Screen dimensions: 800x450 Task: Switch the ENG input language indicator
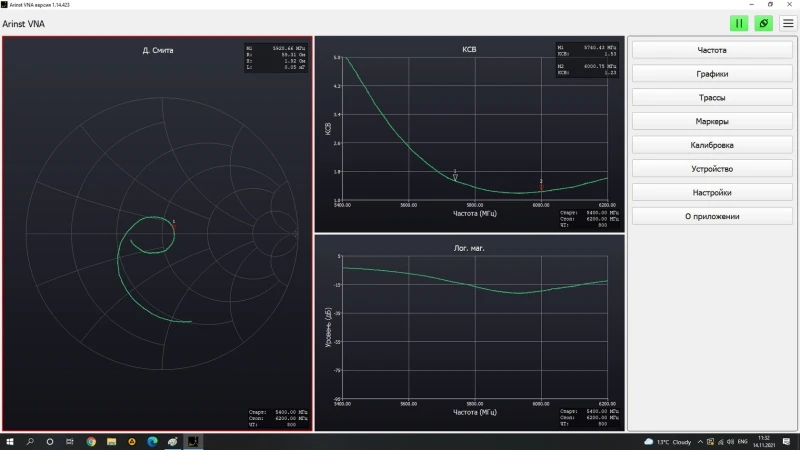[x=742, y=442]
